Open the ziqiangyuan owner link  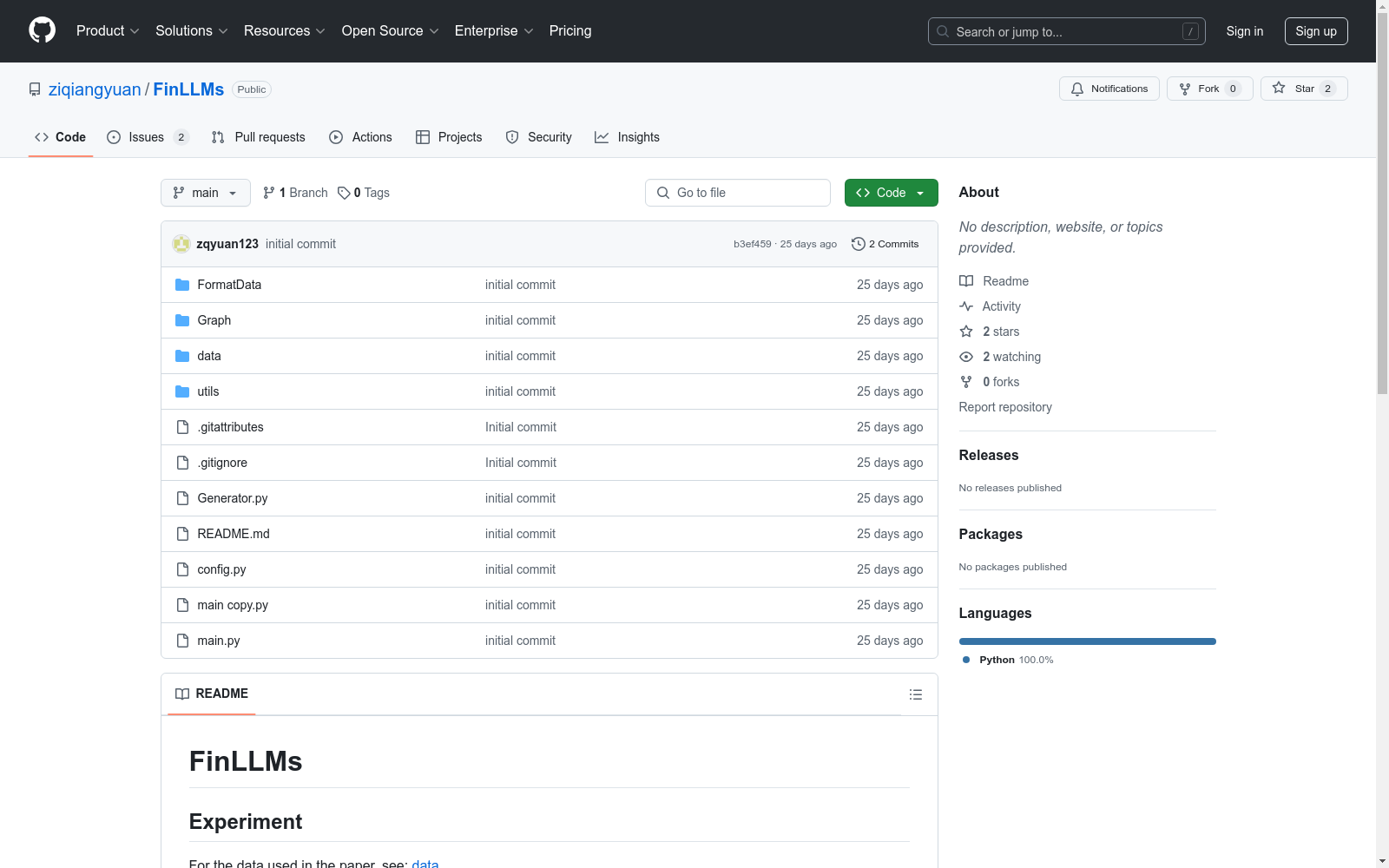(x=95, y=89)
